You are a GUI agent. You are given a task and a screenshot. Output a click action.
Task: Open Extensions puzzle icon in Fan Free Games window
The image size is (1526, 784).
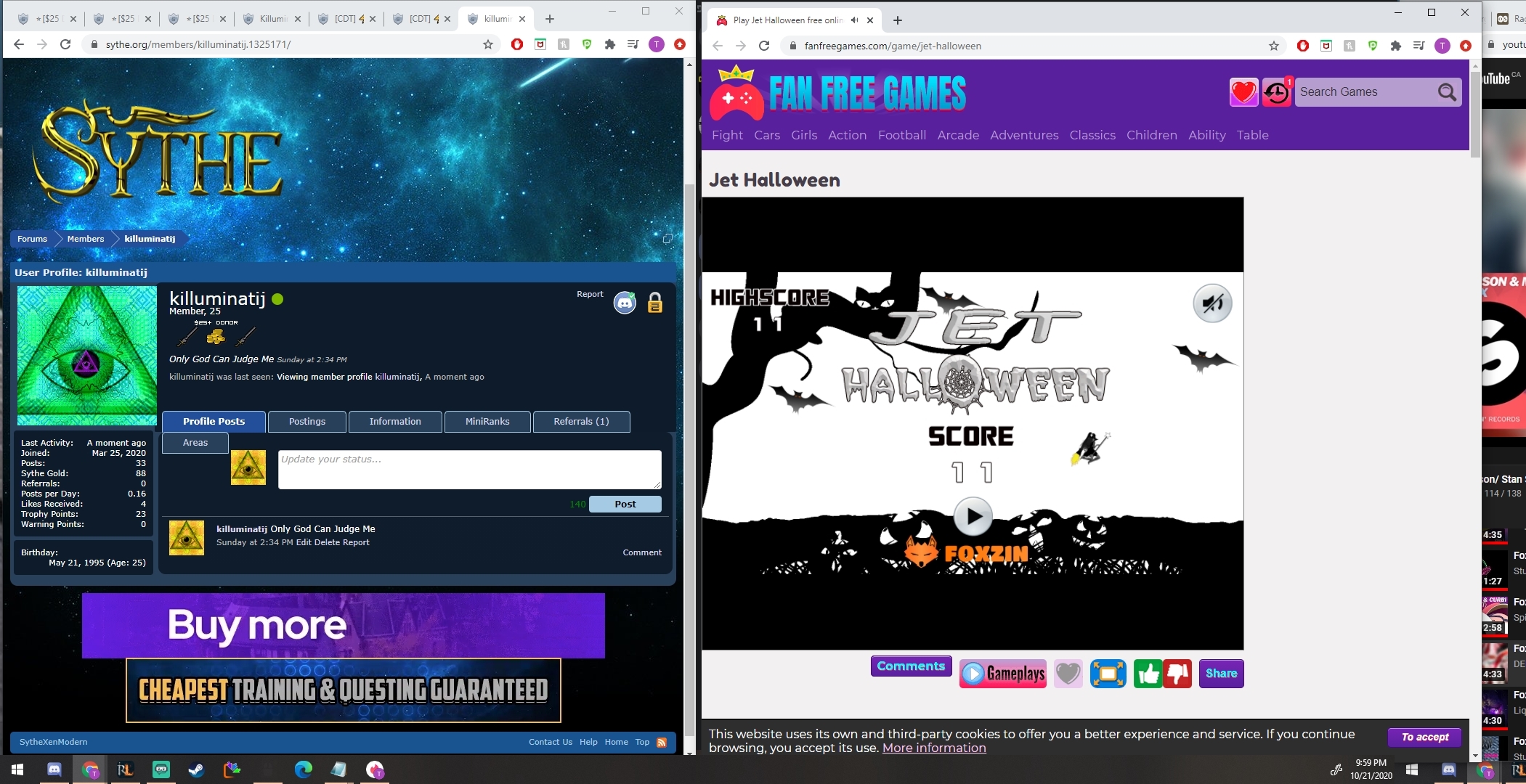coord(1396,46)
